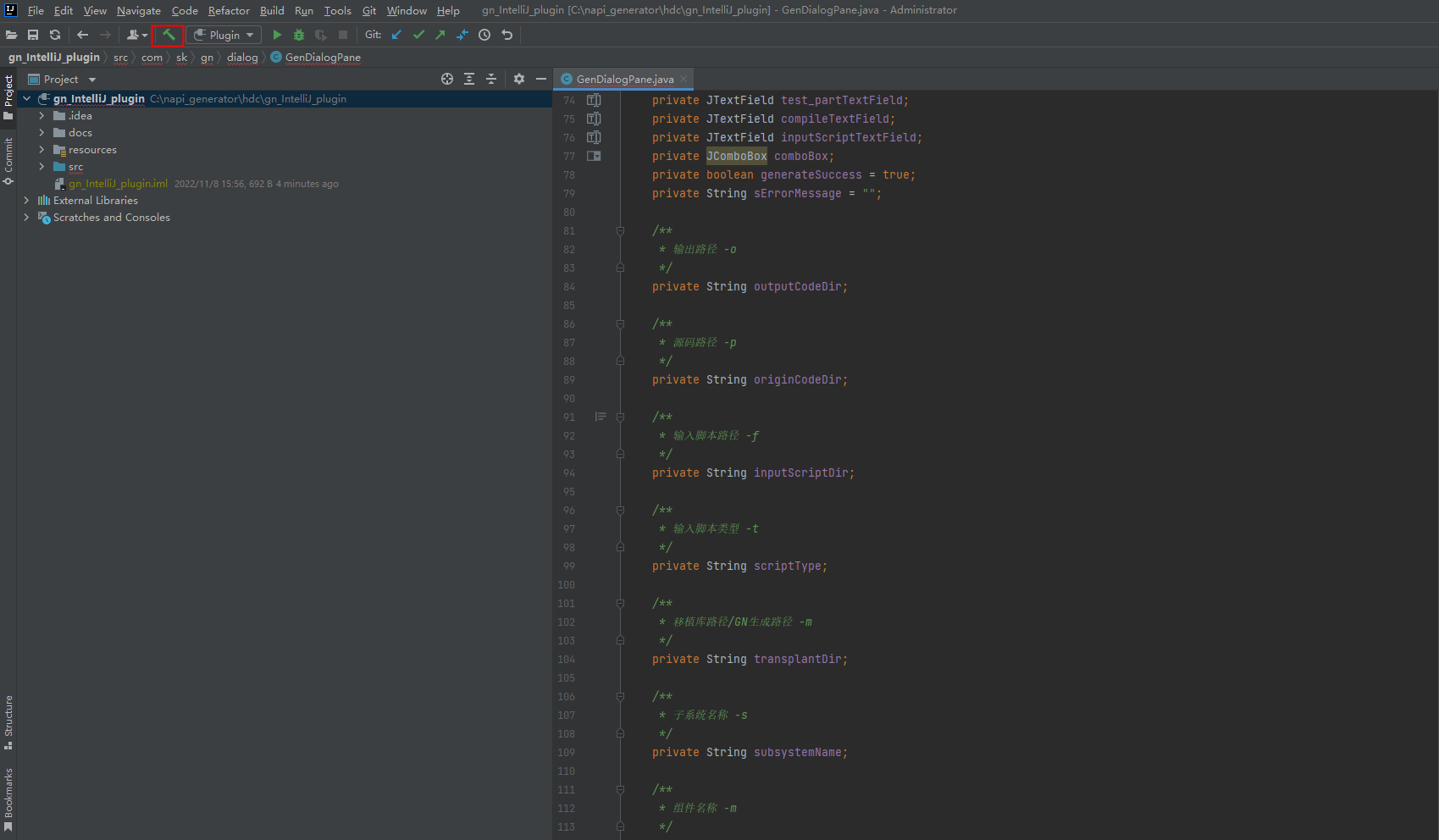Toggle the Structure tool window
The width and height of the screenshot is (1439, 840).
pos(8,721)
